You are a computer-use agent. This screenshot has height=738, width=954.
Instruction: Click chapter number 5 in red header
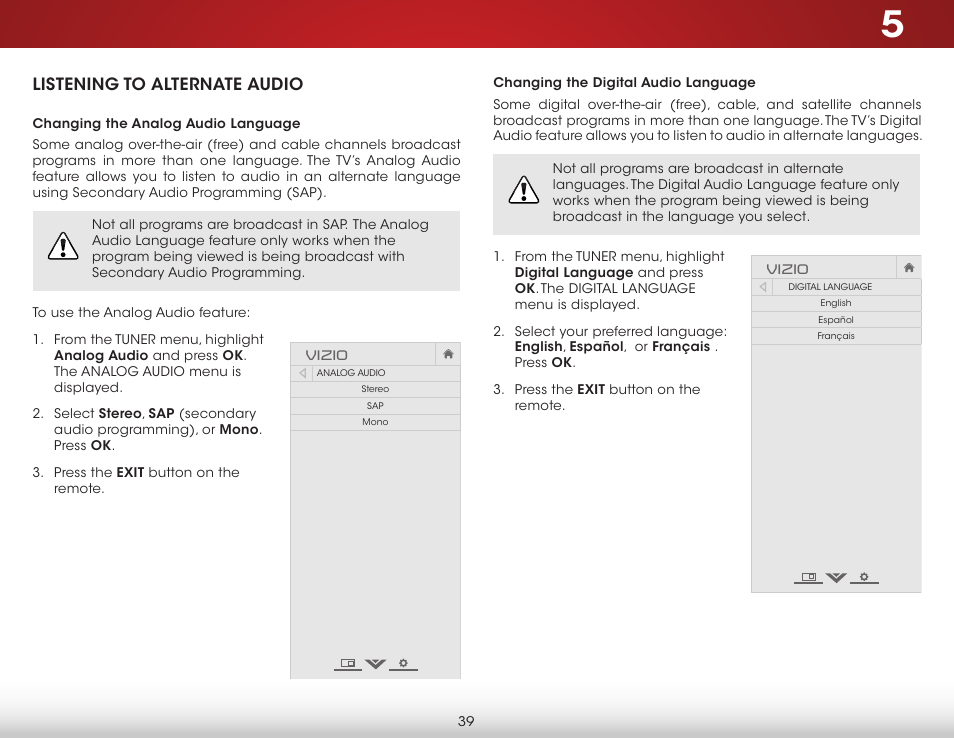892,25
